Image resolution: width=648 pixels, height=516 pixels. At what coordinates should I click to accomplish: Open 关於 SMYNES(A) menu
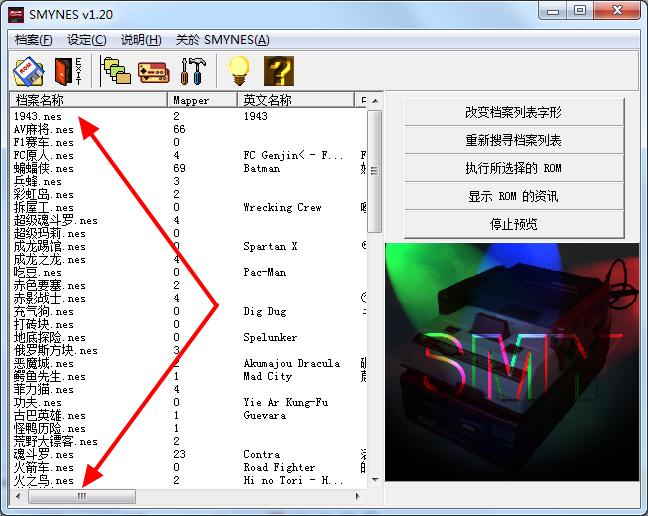222,40
